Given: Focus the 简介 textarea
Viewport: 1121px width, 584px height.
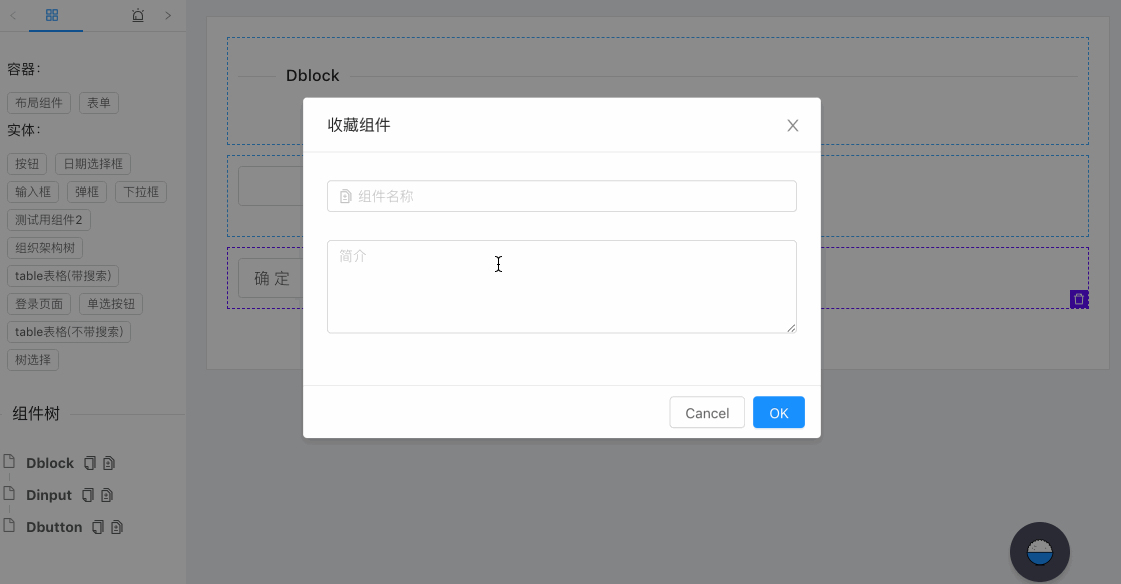Looking at the screenshot, I should click(x=562, y=287).
